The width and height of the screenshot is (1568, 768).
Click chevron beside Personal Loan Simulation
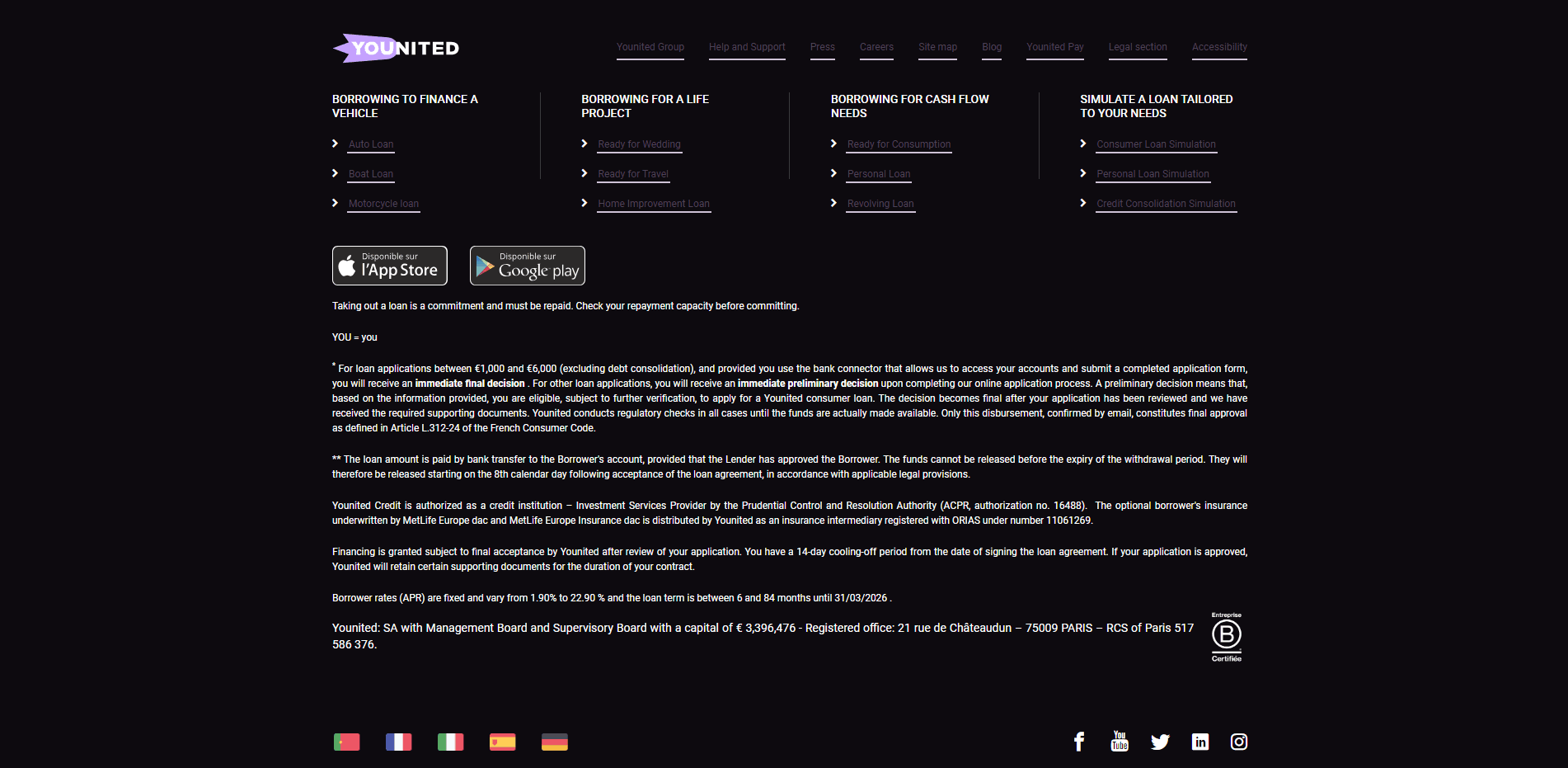[x=1083, y=173]
